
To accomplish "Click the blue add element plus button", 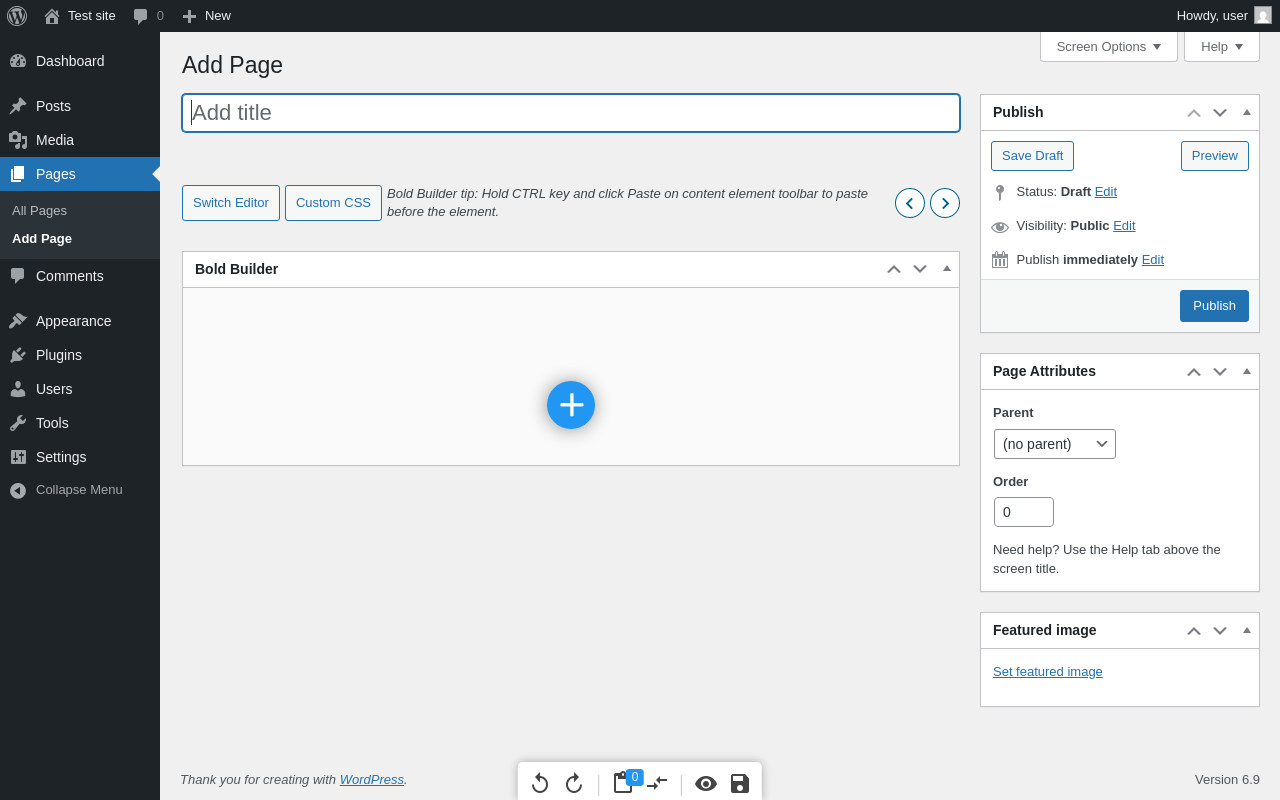I will tap(571, 405).
